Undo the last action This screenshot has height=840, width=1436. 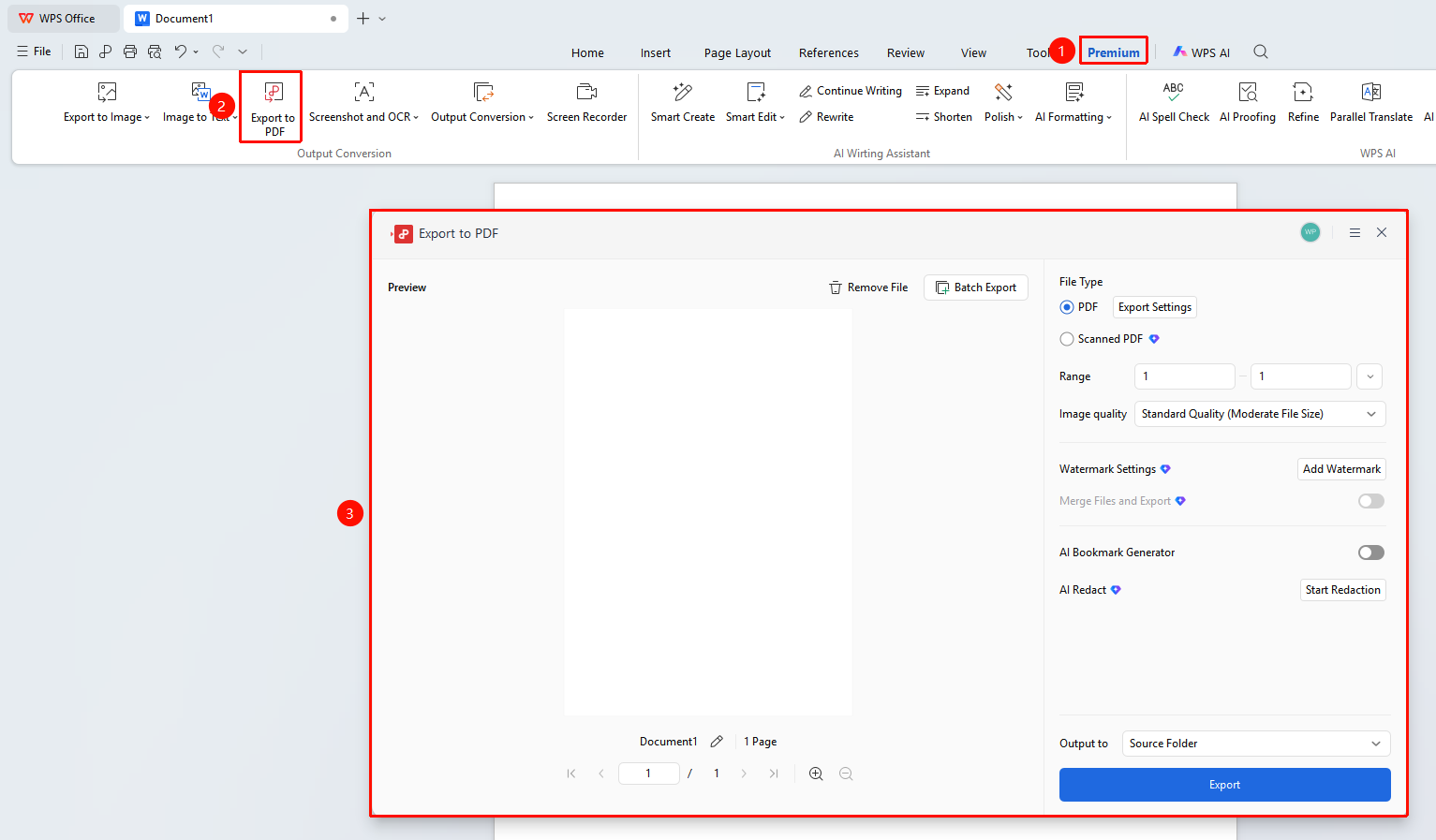tap(181, 52)
